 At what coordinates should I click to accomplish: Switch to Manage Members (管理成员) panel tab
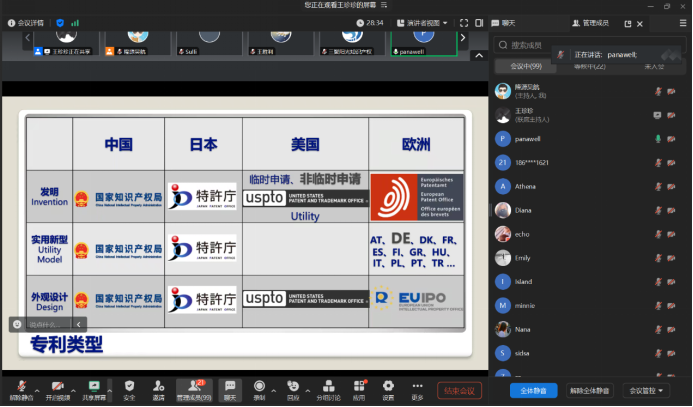tap(590, 23)
